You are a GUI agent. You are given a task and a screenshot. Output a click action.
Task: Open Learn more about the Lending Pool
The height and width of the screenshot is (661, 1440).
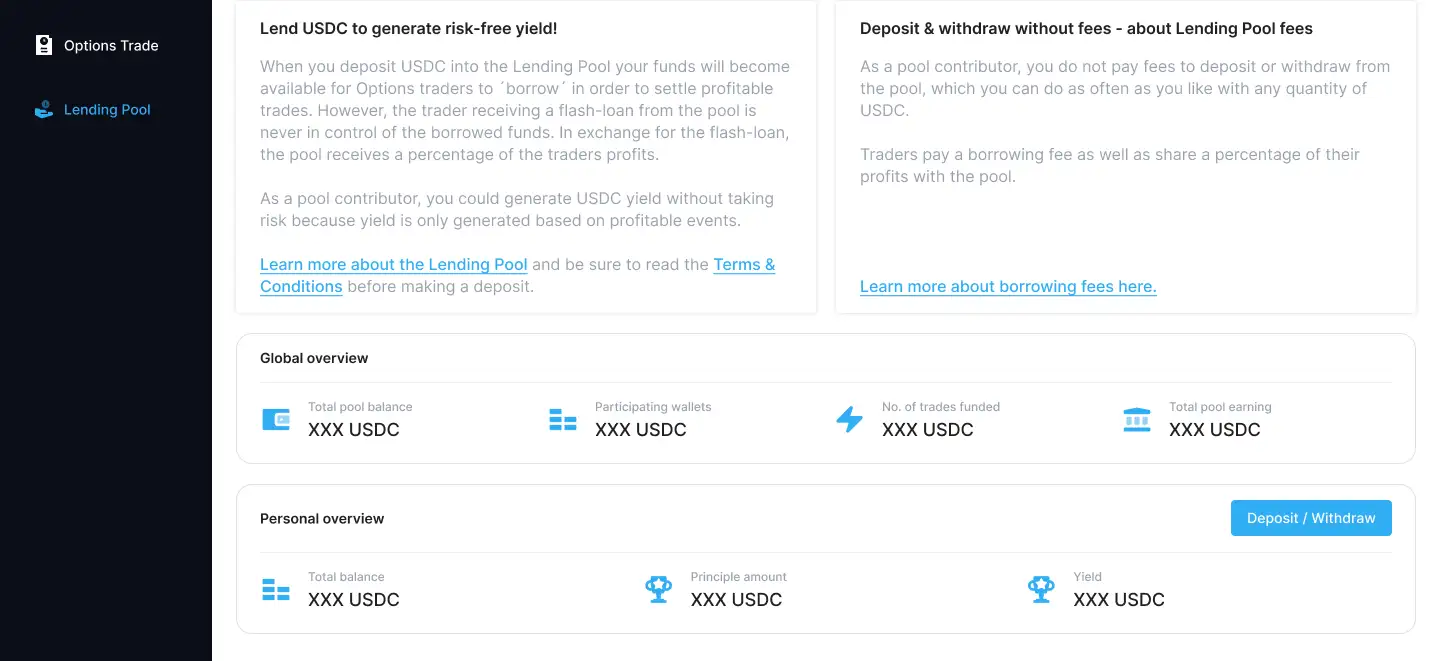point(393,265)
